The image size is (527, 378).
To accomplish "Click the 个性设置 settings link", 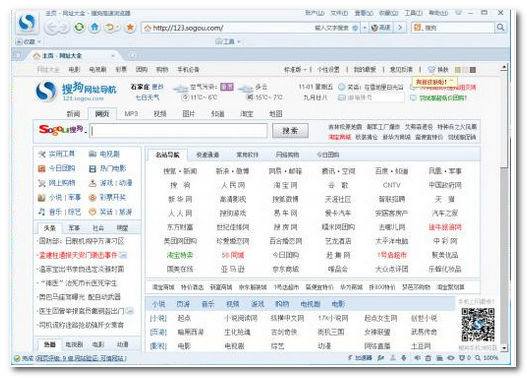I will pos(328,70).
